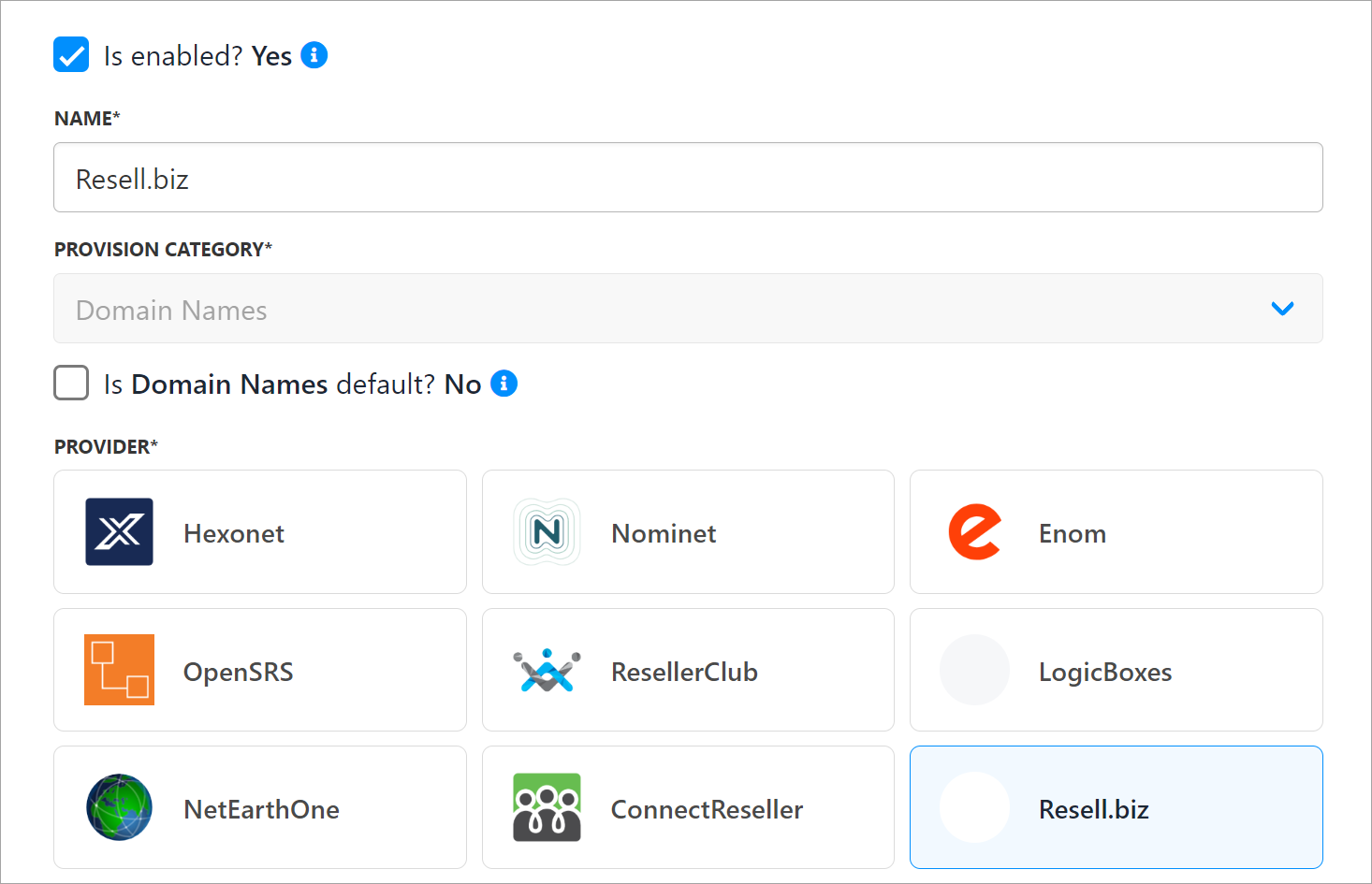The height and width of the screenshot is (884, 1372).
Task: Click the PROVIDER section label
Action: click(x=106, y=447)
